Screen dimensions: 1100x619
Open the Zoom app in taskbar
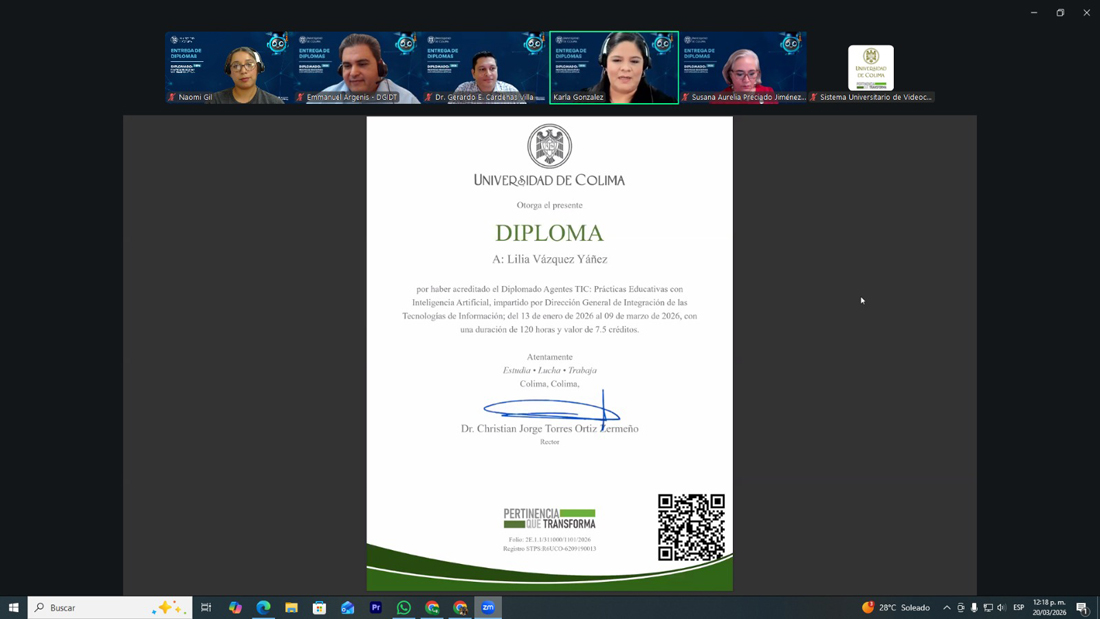[488, 607]
